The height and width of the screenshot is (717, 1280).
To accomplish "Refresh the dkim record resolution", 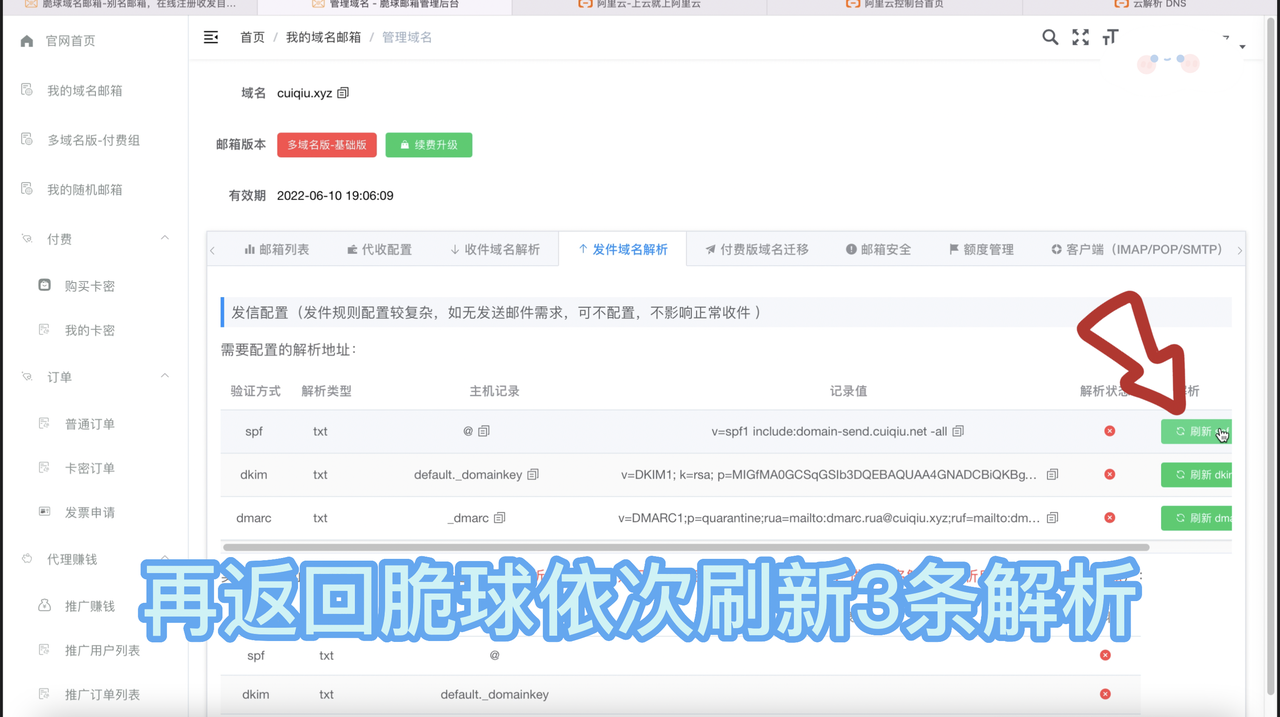I will [1196, 475].
